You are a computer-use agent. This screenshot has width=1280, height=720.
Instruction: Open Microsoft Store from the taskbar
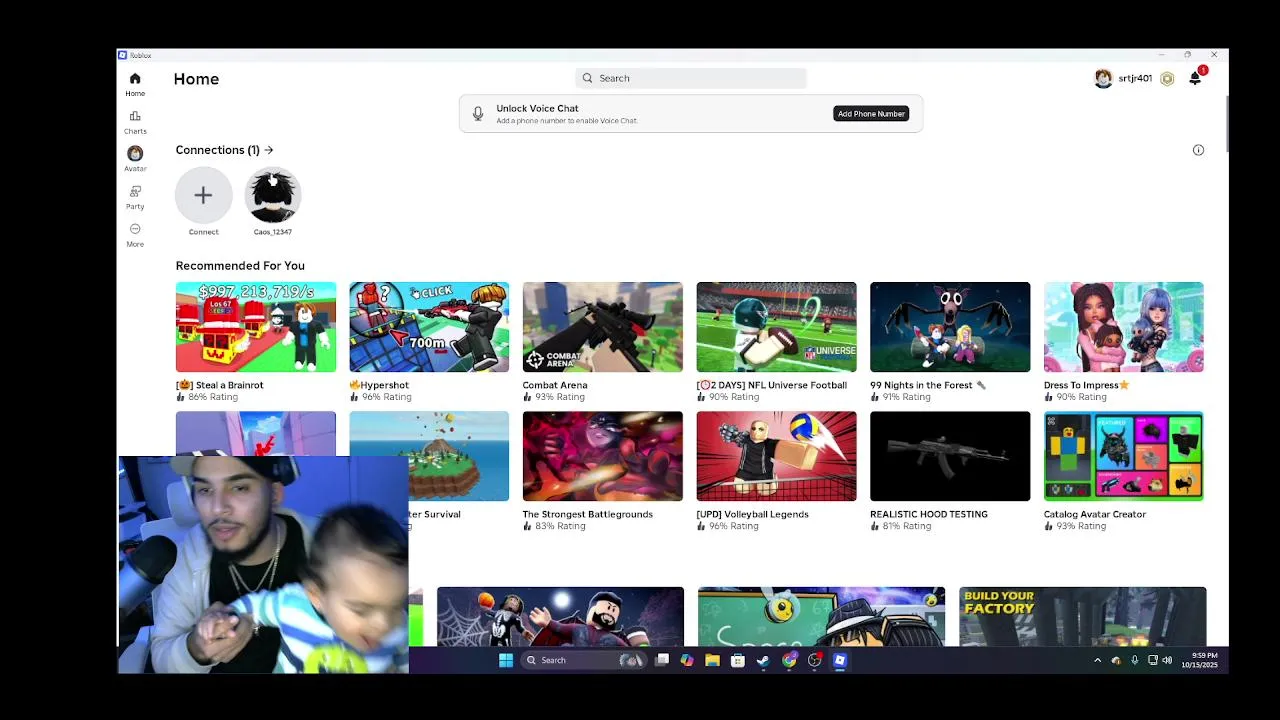point(738,660)
